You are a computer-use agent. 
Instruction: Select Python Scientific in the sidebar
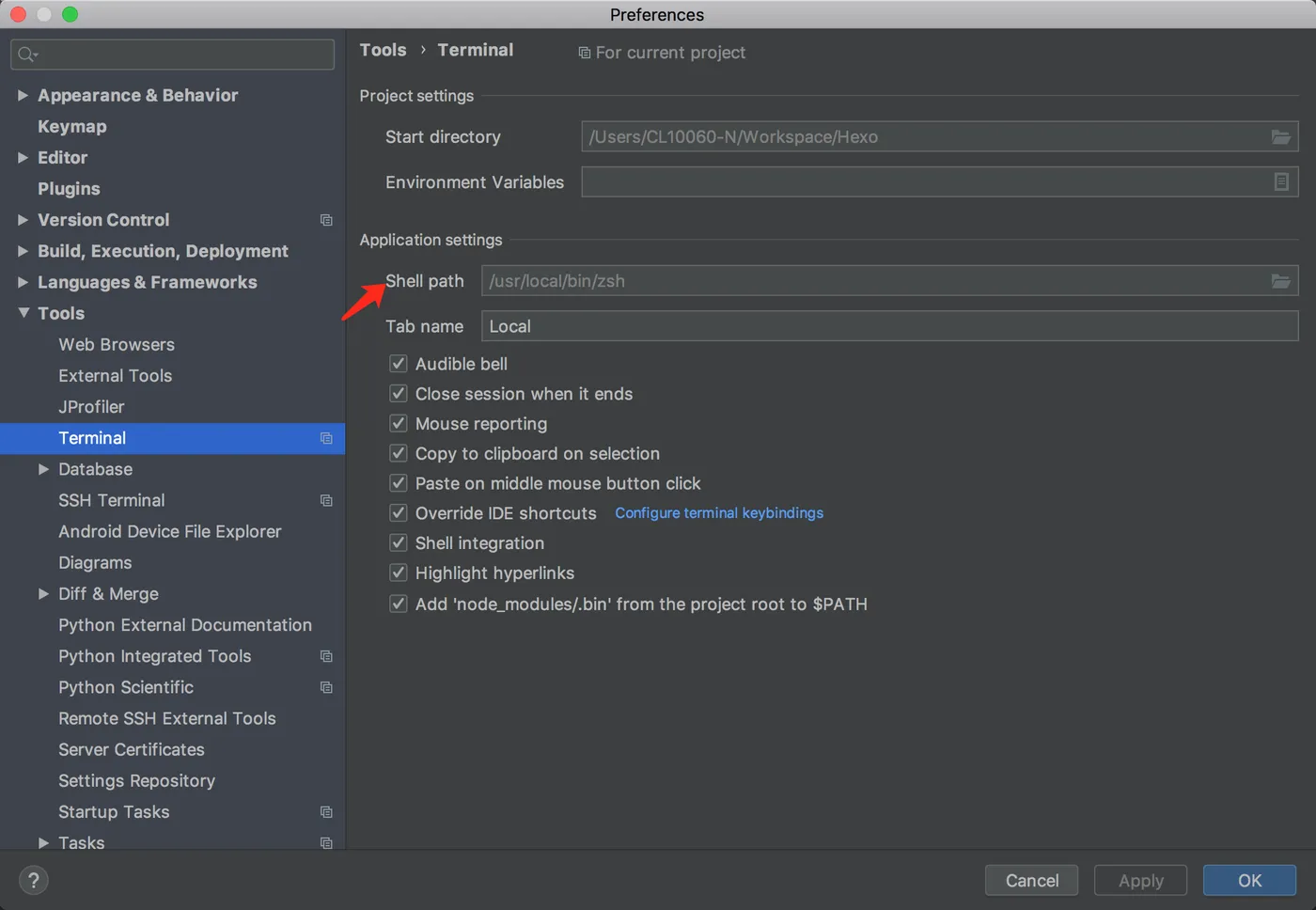pyautogui.click(x=126, y=687)
